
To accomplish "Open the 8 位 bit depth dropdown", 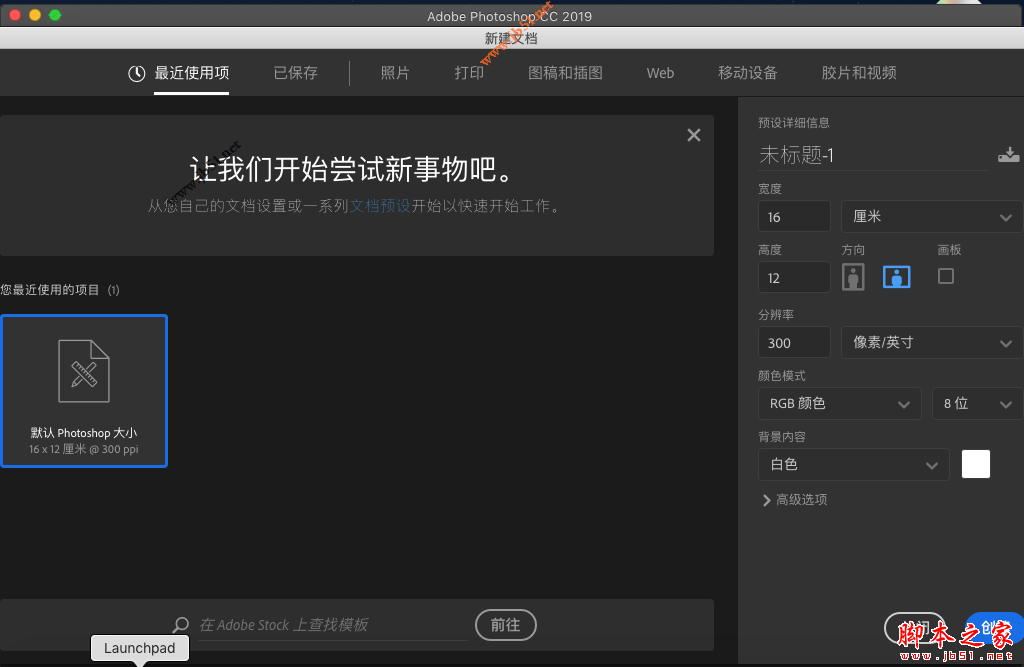I will [x=977, y=404].
